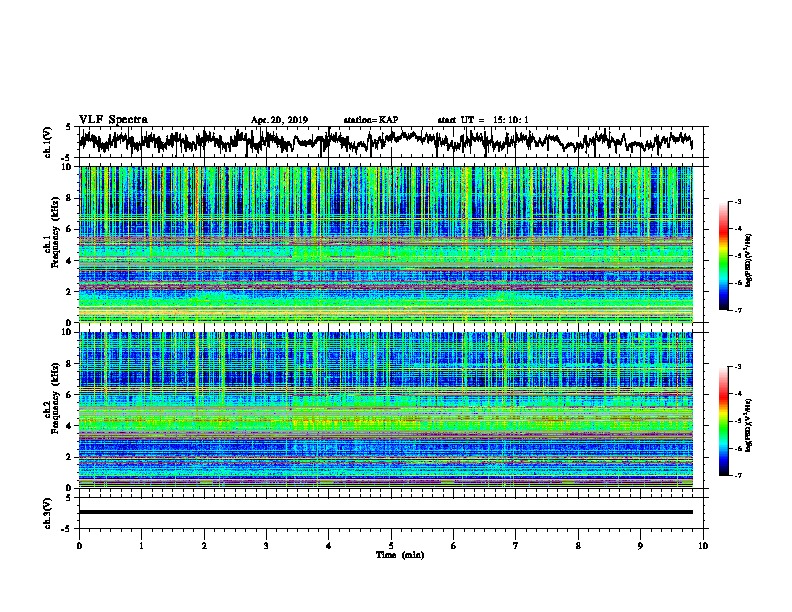The height and width of the screenshot is (612, 792).
Task: Click the ch.1 "Frequency (kHz)" axis label
Action: pyautogui.click(x=55, y=231)
